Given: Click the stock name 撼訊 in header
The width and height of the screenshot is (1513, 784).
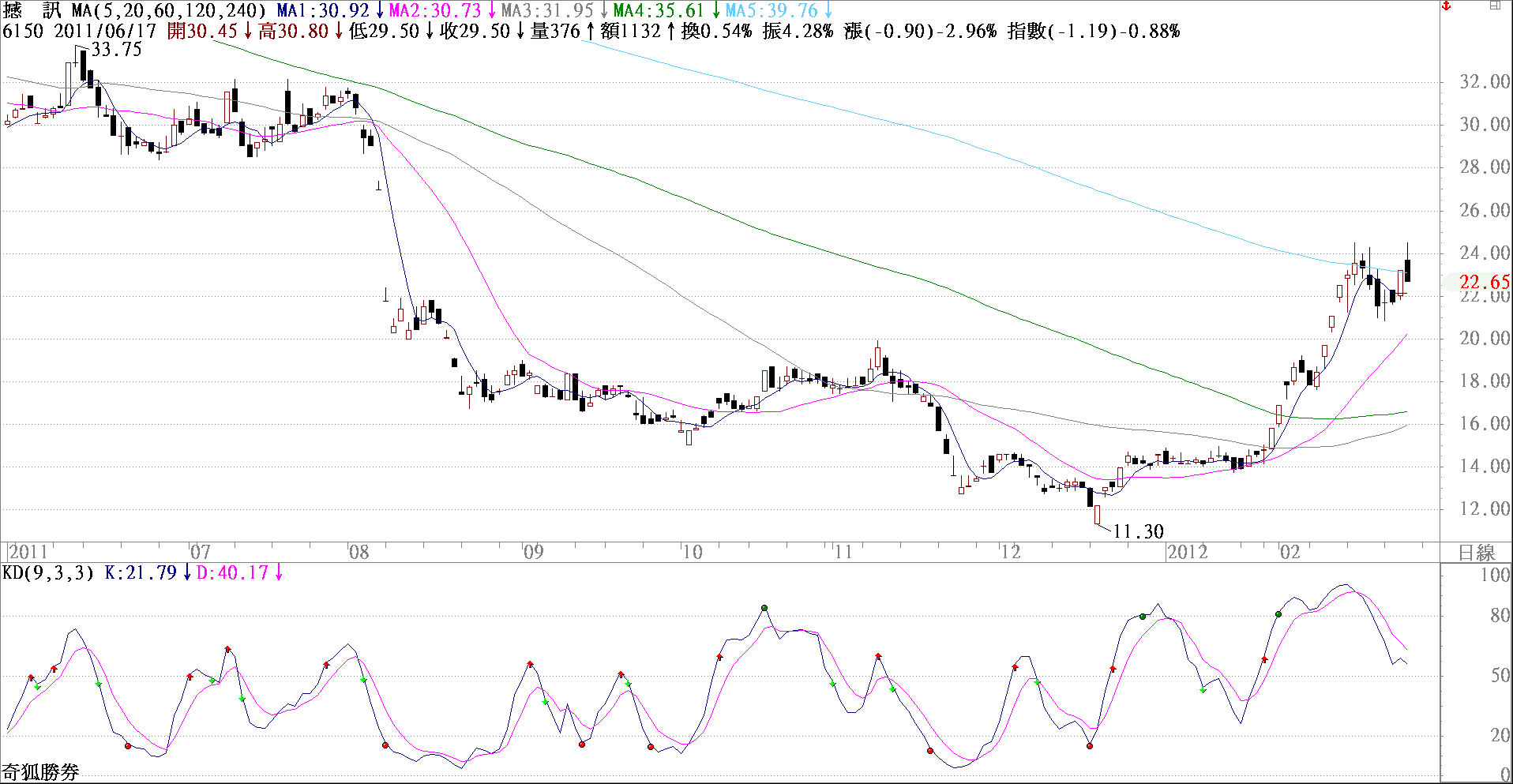Looking at the screenshot, I should click(x=32, y=10).
